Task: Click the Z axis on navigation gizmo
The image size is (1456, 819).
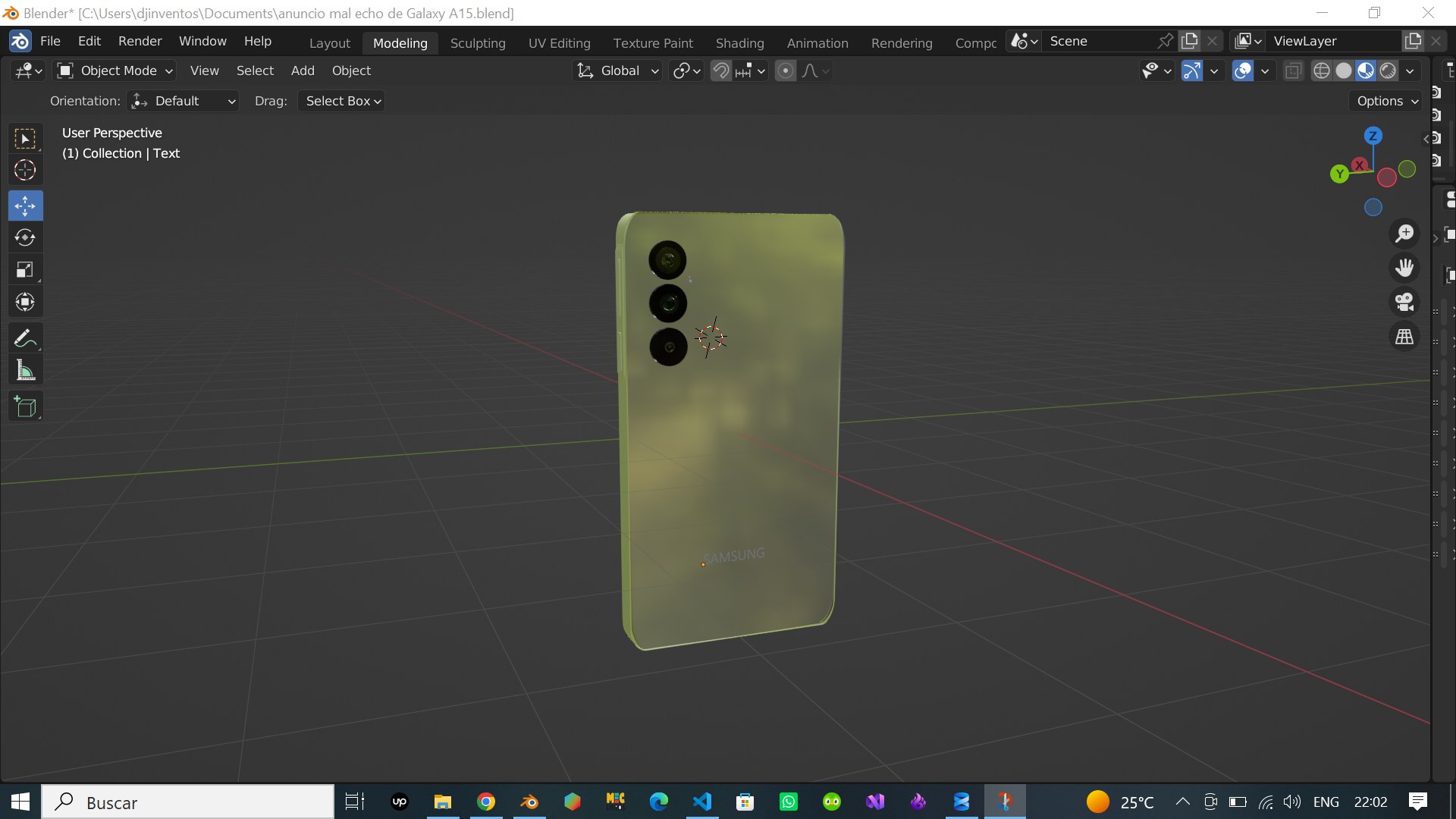Action: click(1373, 136)
